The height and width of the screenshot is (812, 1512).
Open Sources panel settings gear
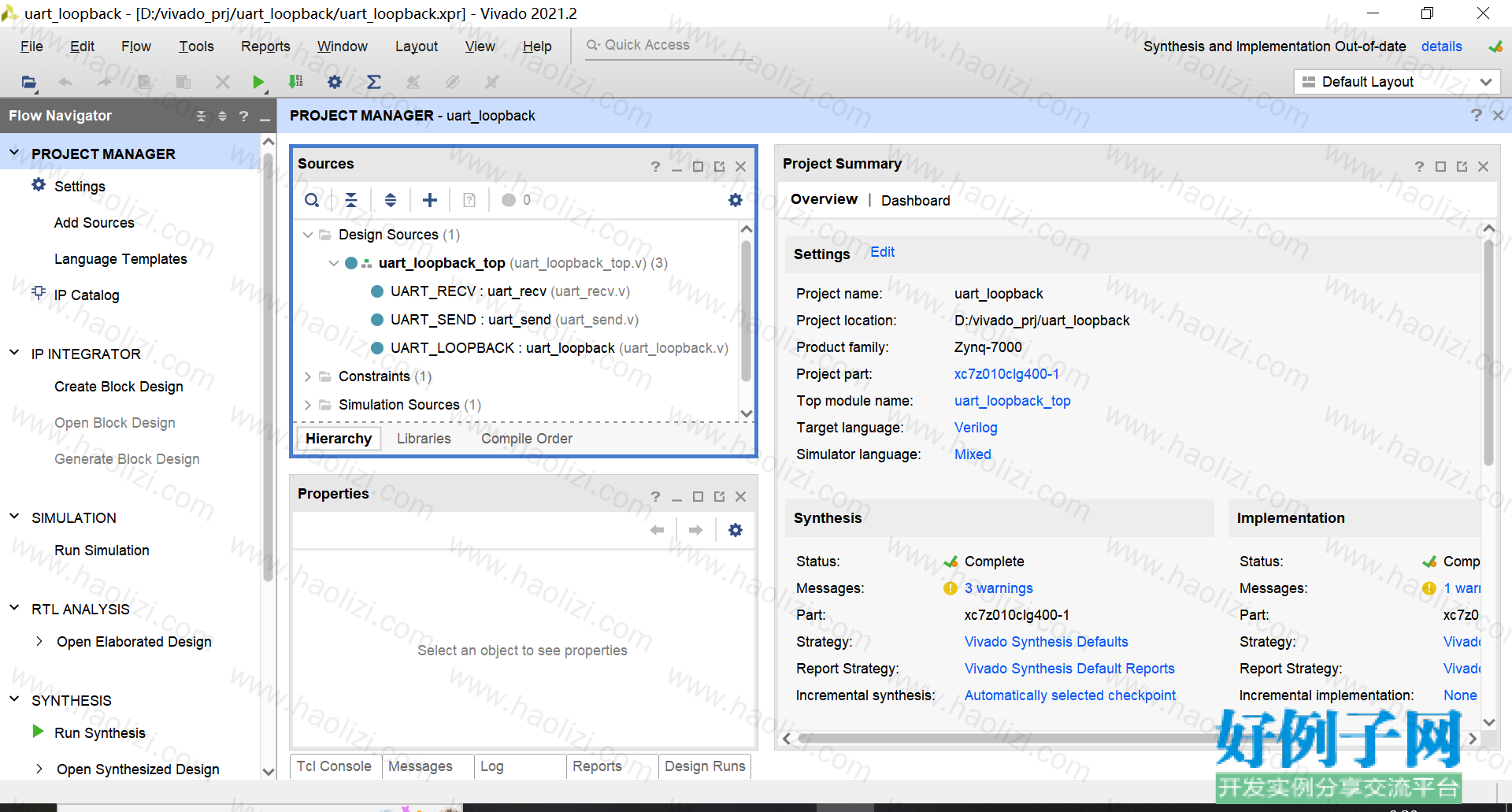(x=736, y=200)
